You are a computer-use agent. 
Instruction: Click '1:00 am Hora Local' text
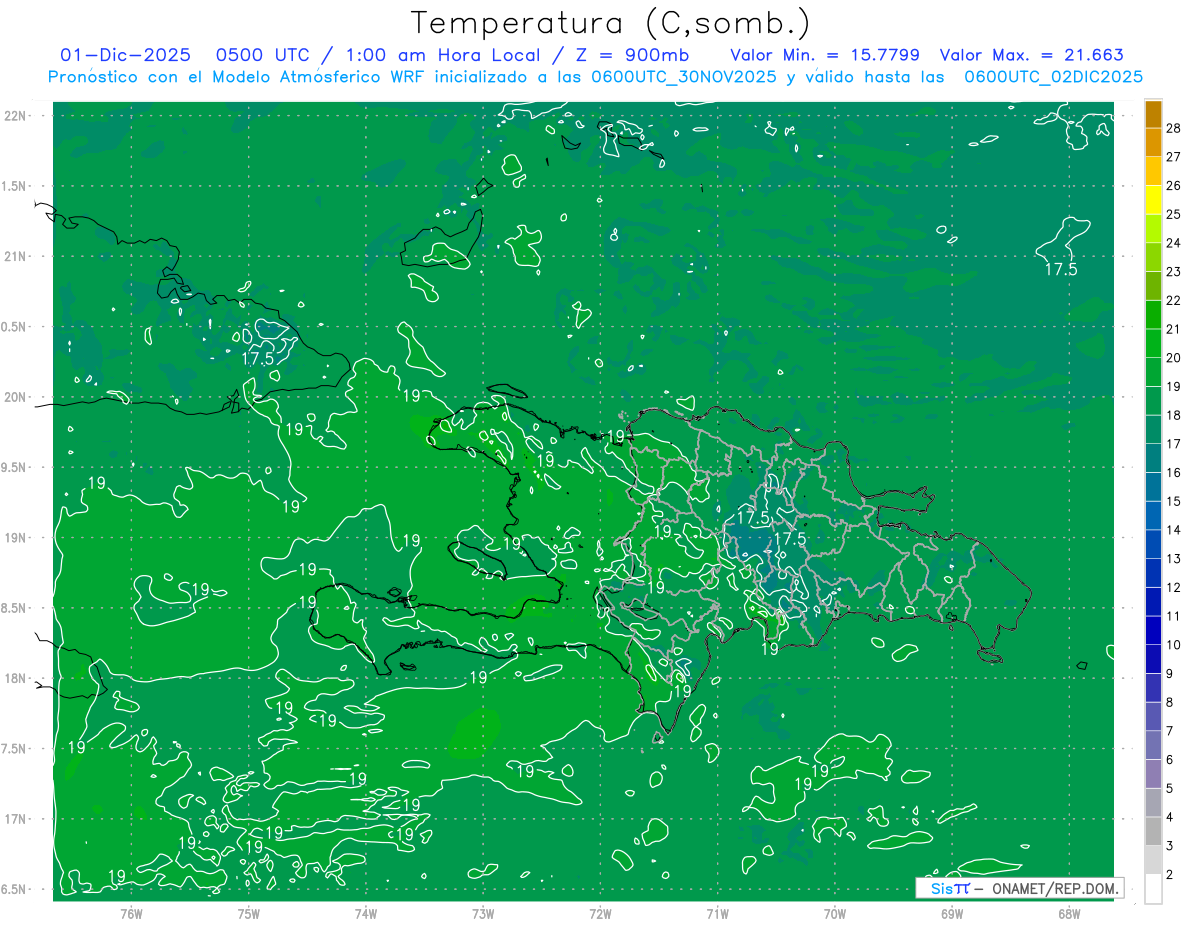pos(442,55)
